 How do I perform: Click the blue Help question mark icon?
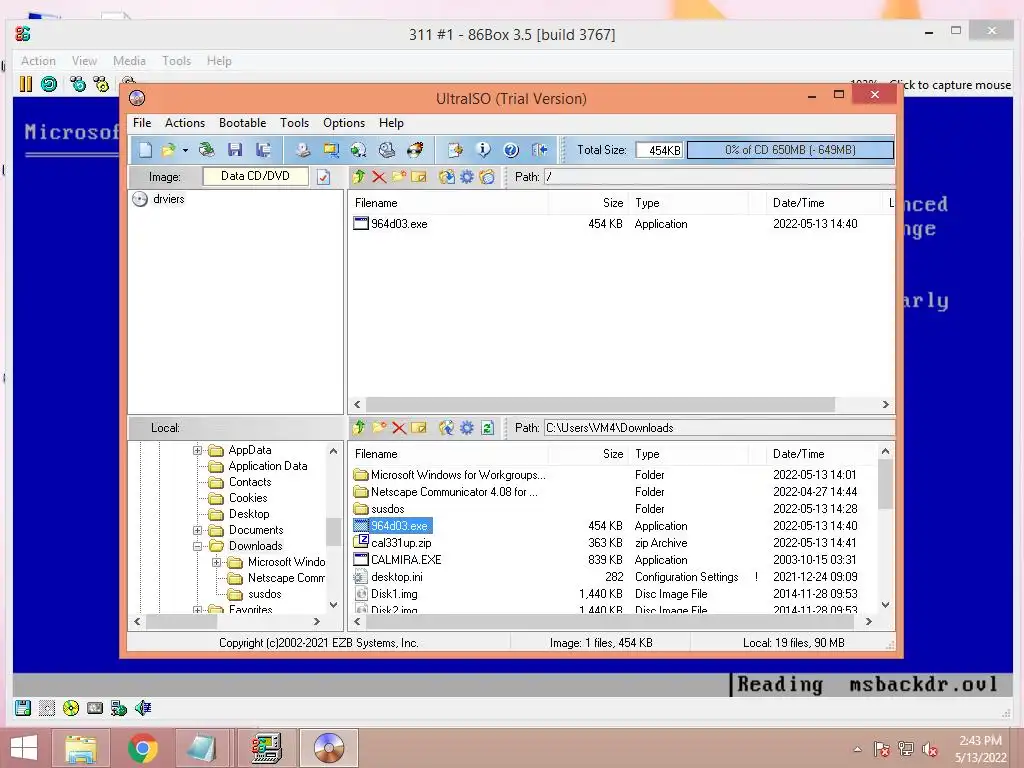(511, 150)
